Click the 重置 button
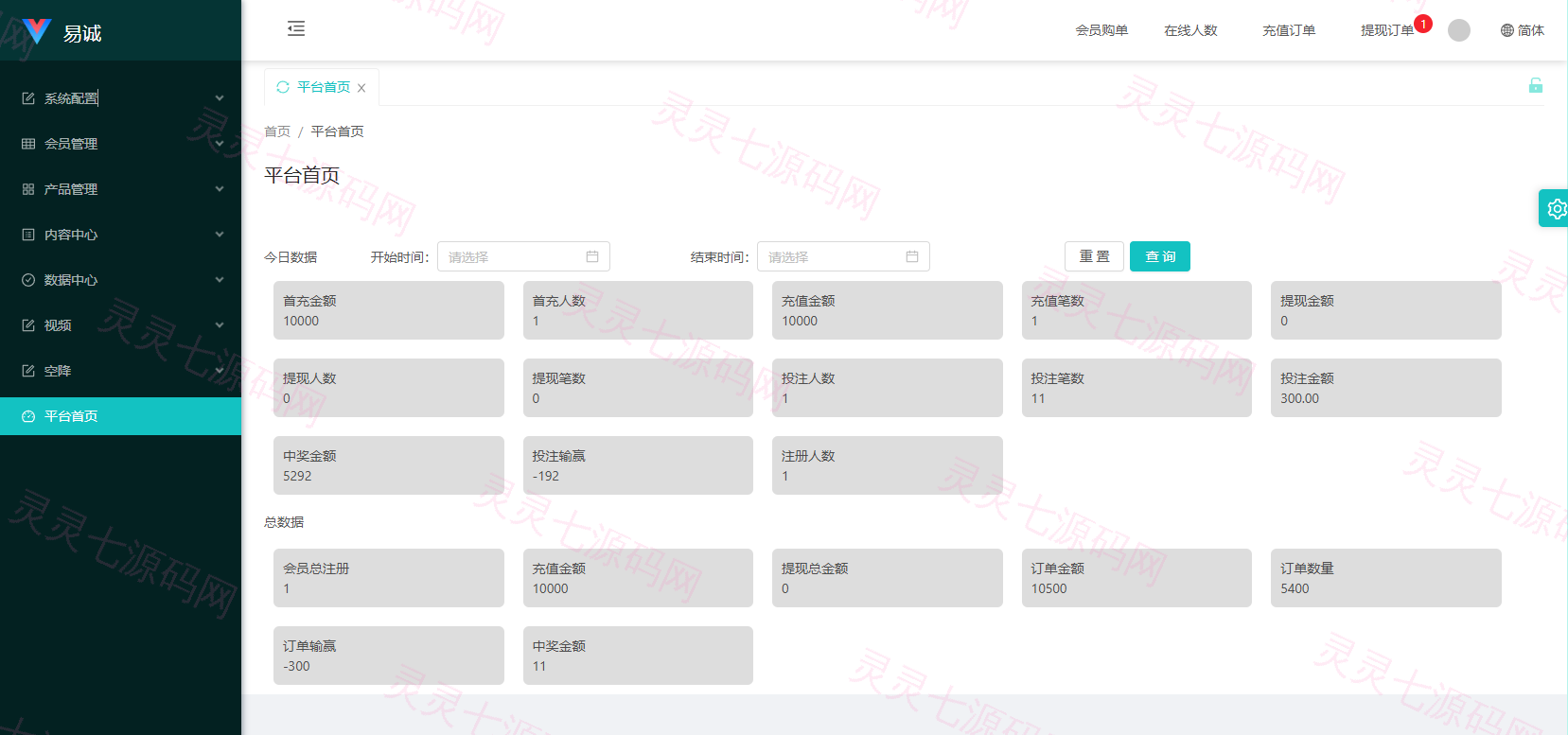Viewport: 1568px width, 735px height. tap(1094, 256)
